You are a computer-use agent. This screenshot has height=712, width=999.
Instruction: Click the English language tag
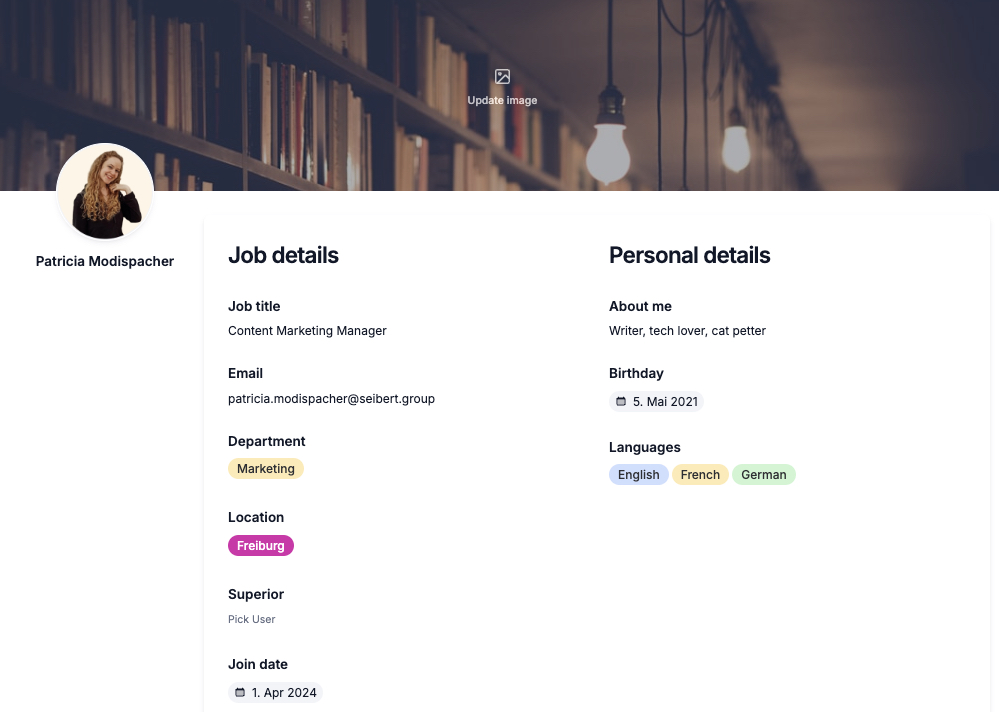point(638,474)
